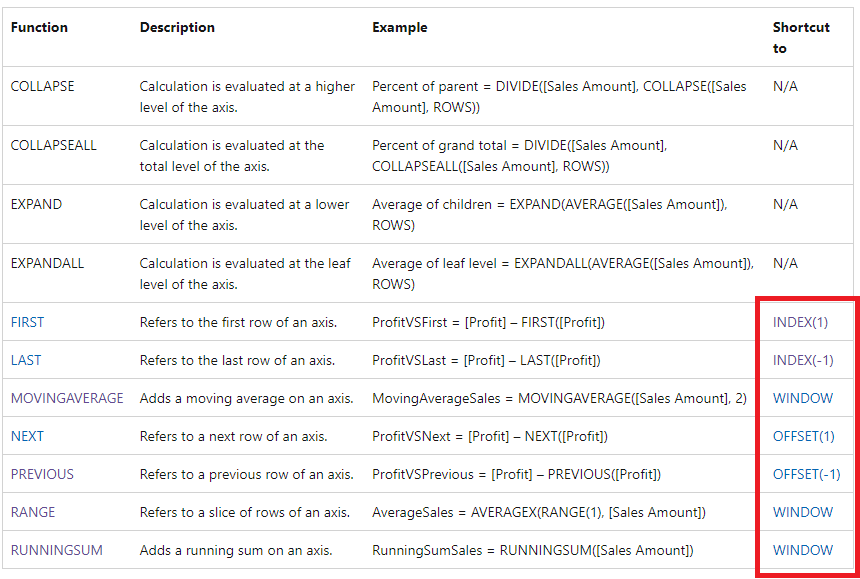Follow the OFFSET(-1) shortcut link
Viewport: 860px width, 579px height.
point(806,474)
